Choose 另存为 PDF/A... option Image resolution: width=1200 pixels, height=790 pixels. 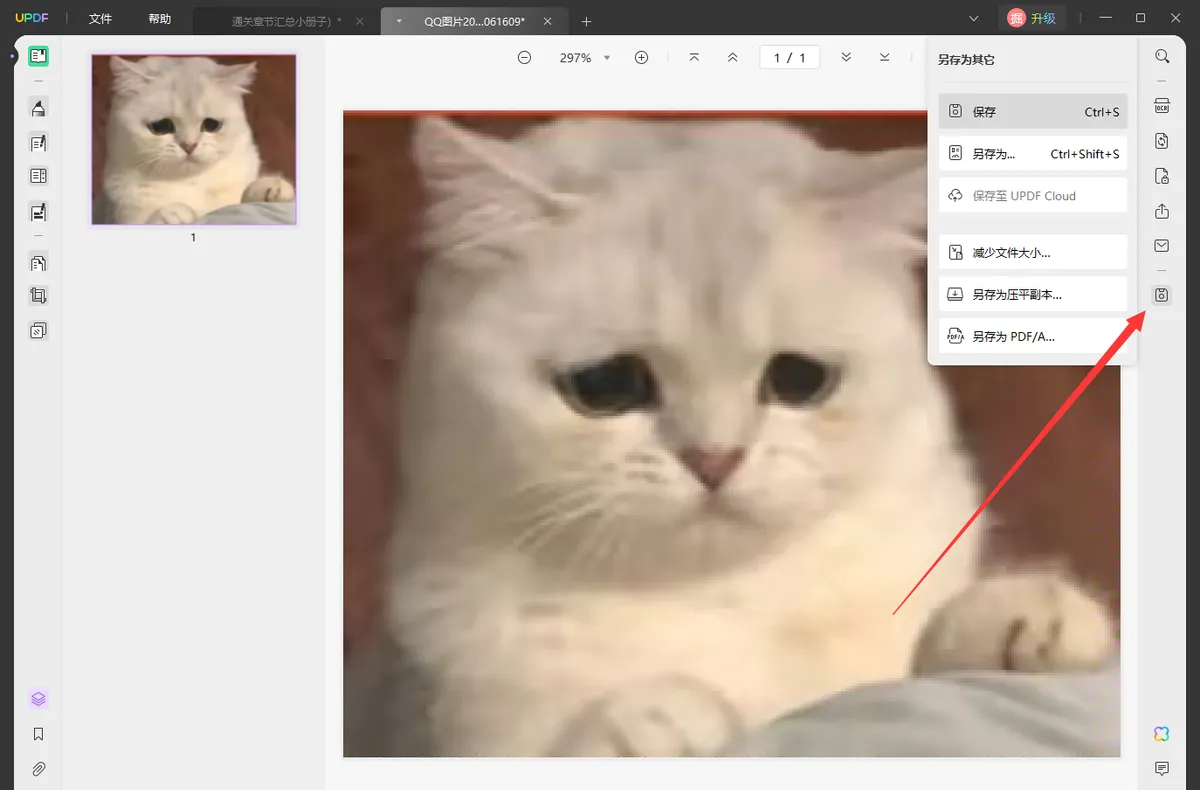[1033, 337]
